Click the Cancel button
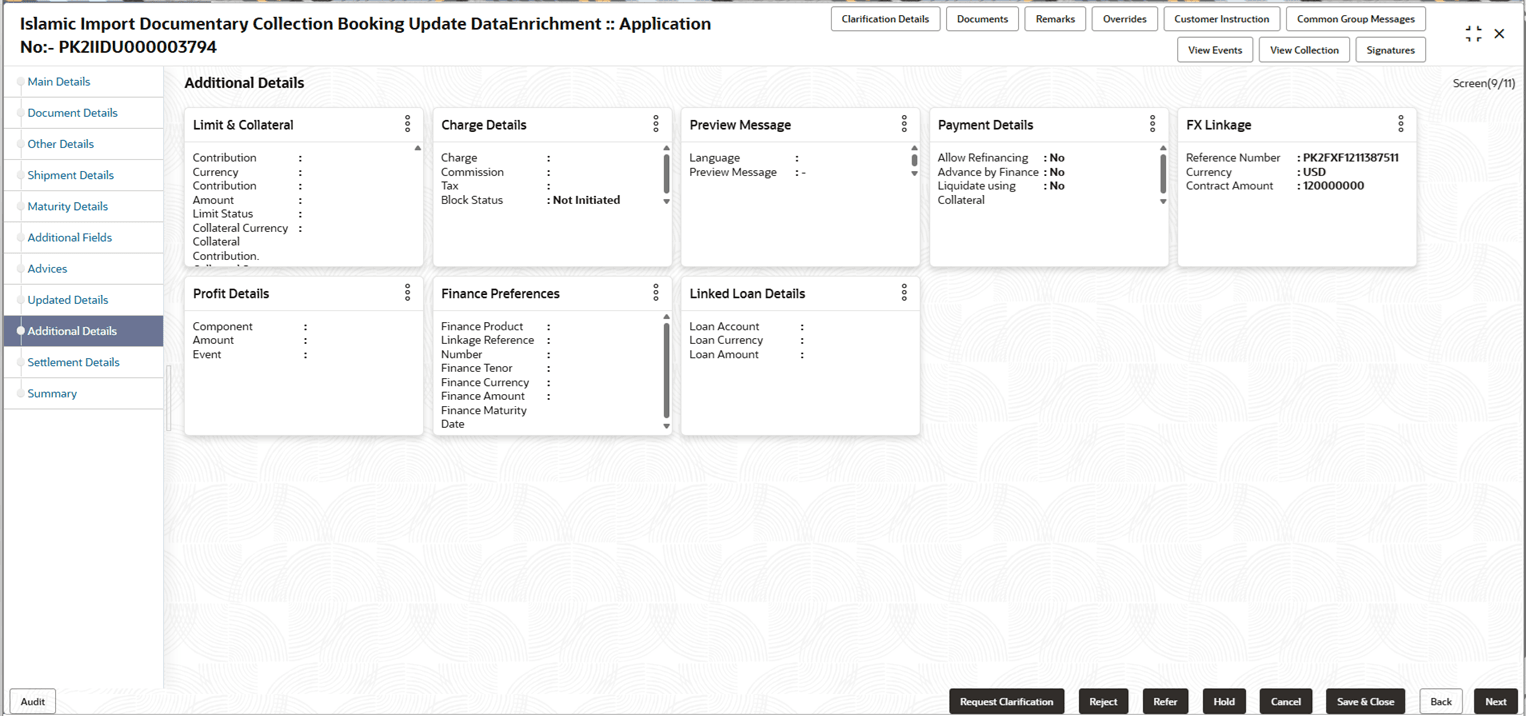 pos(1285,702)
